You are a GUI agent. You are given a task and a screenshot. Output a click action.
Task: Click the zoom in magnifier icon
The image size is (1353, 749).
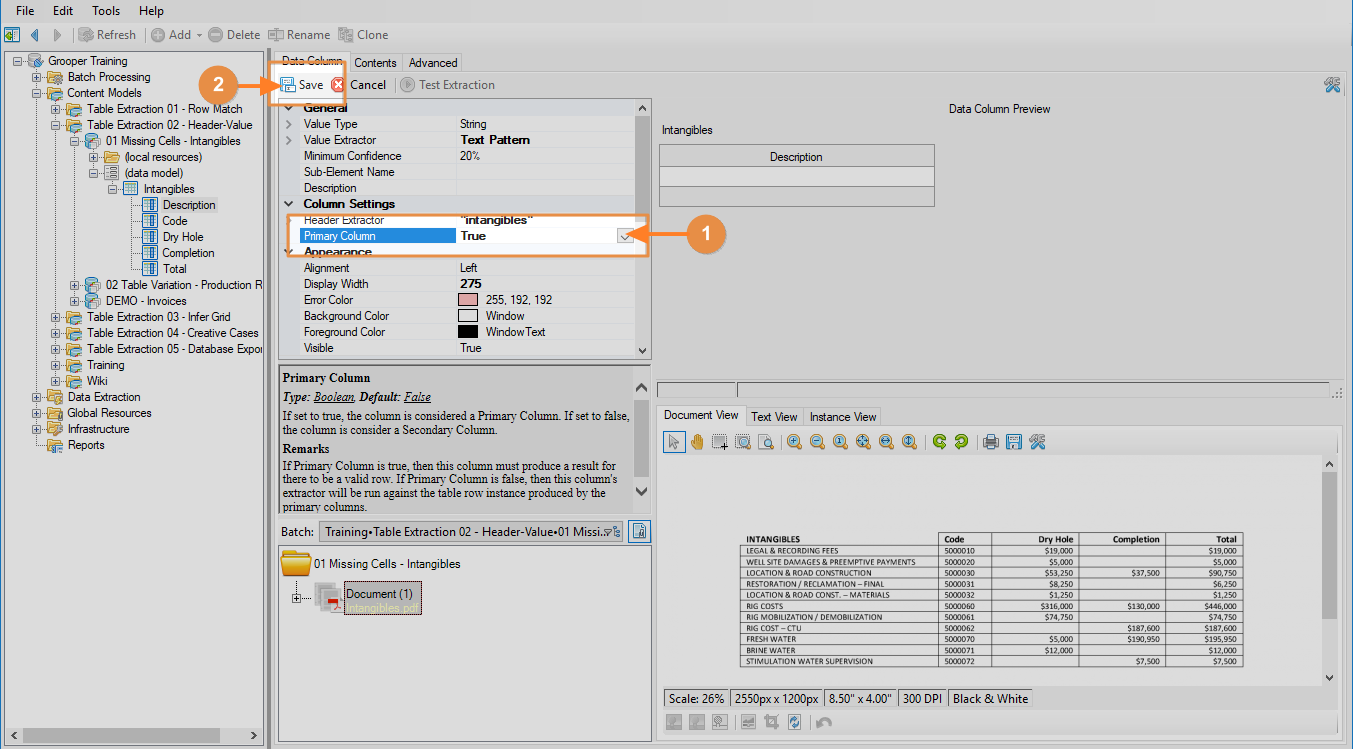pyautogui.click(x=794, y=442)
